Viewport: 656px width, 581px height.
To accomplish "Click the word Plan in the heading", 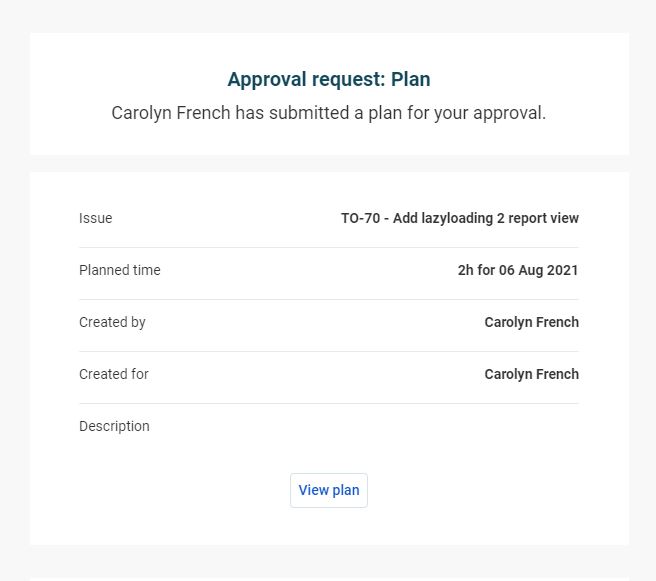I will pos(410,79).
